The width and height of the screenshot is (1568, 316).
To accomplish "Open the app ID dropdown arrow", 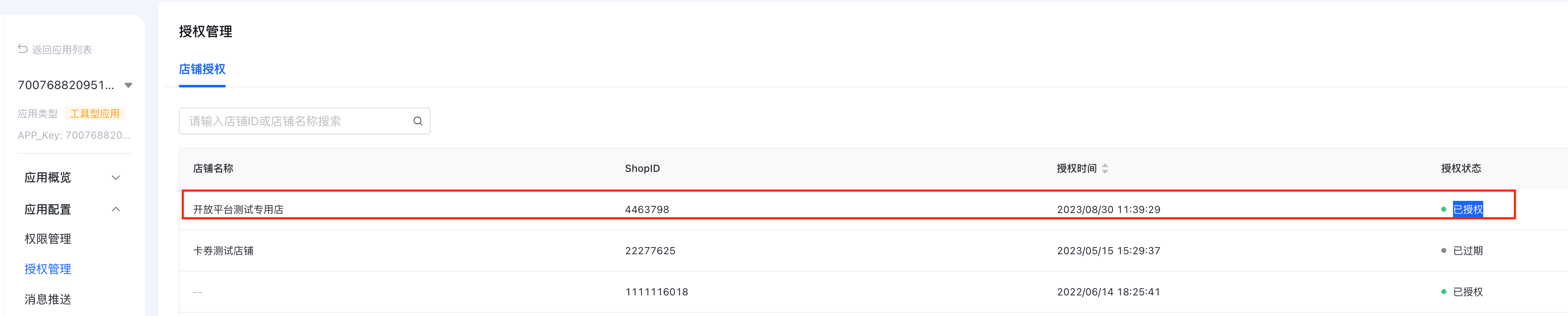I will pyautogui.click(x=128, y=85).
